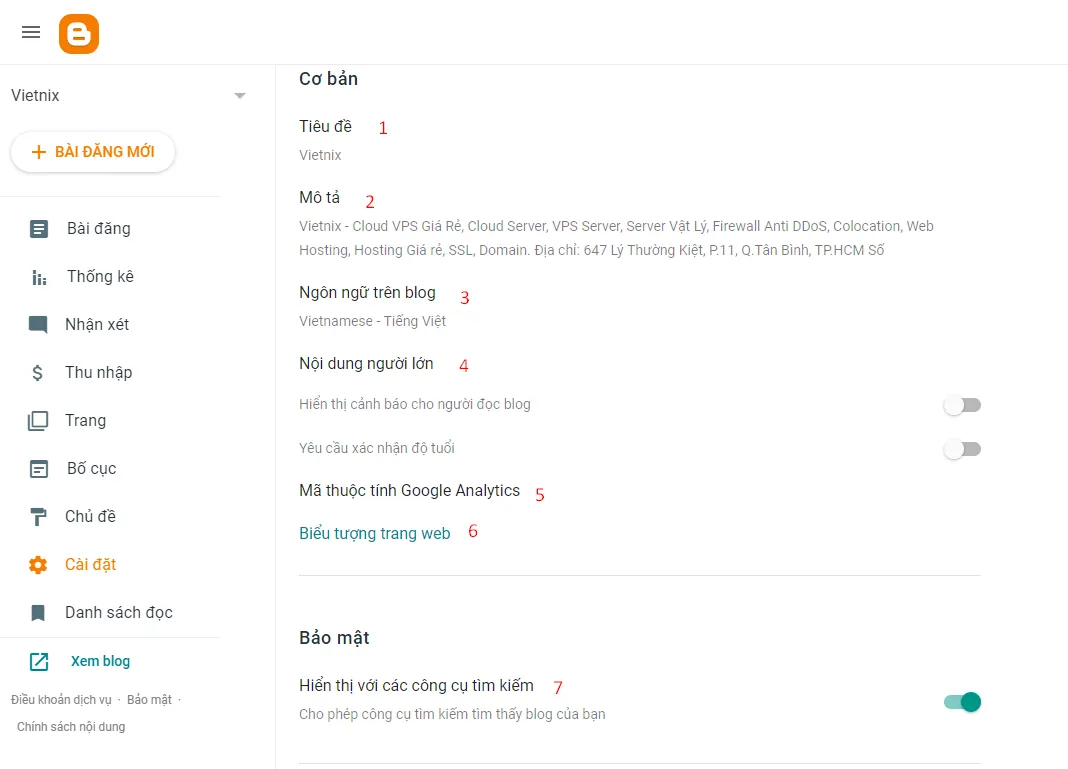The image size is (1068, 769).
Task: Click the Bài đăng posts icon
Action: click(x=39, y=229)
